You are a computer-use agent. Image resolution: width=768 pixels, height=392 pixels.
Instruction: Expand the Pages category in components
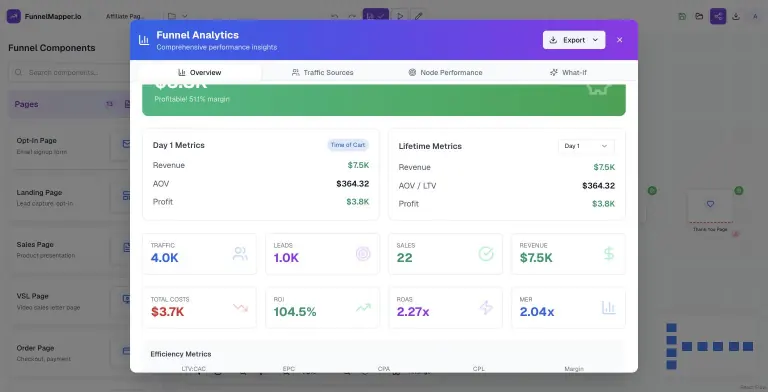pos(70,104)
